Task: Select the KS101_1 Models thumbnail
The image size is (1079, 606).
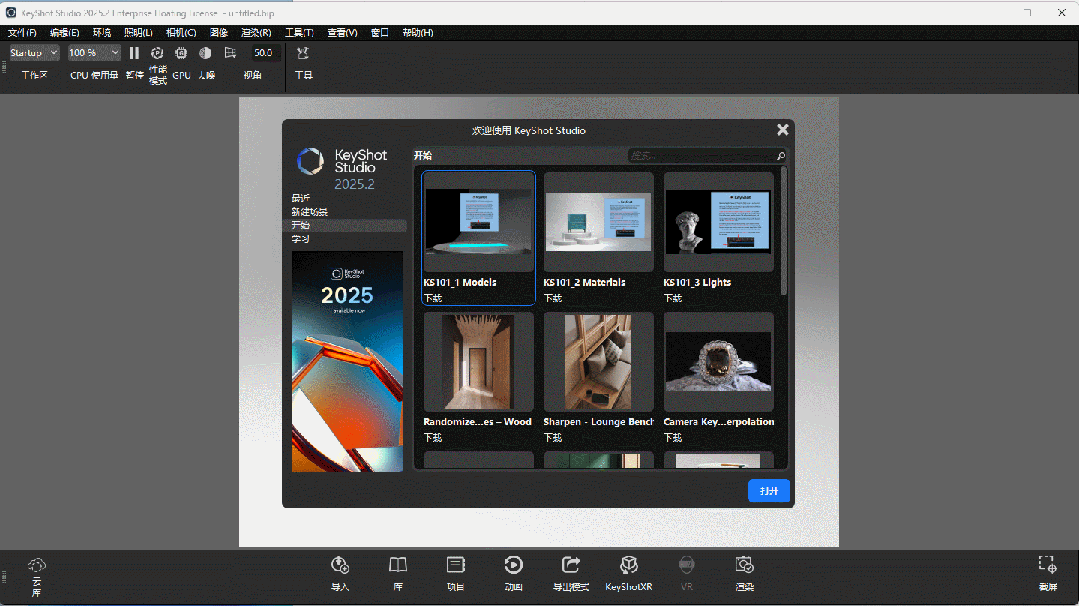Action: tap(478, 222)
